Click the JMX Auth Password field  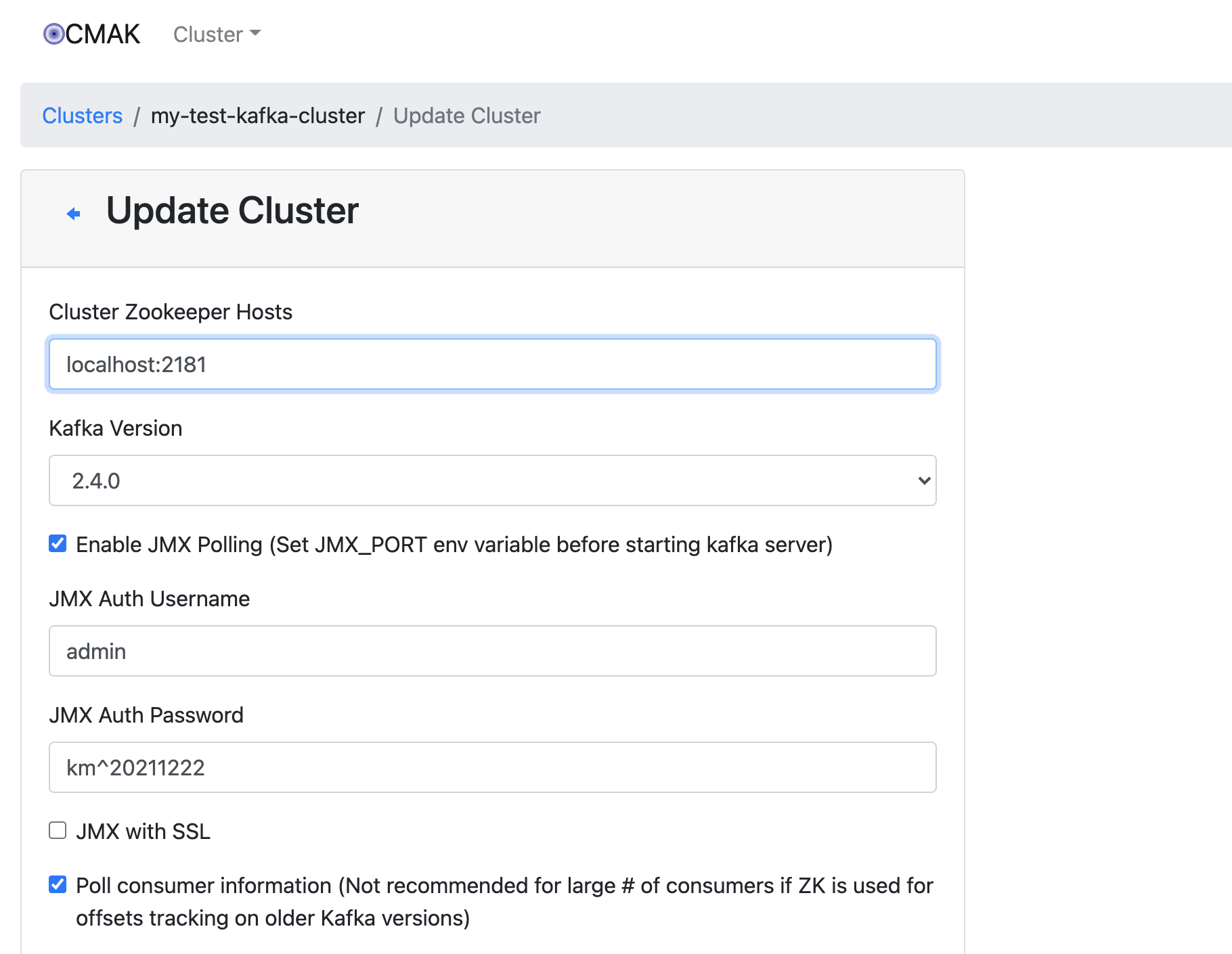(x=493, y=767)
